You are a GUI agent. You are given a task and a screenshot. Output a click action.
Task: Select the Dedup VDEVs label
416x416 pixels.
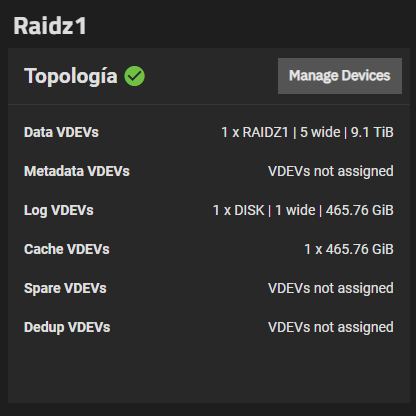67,327
